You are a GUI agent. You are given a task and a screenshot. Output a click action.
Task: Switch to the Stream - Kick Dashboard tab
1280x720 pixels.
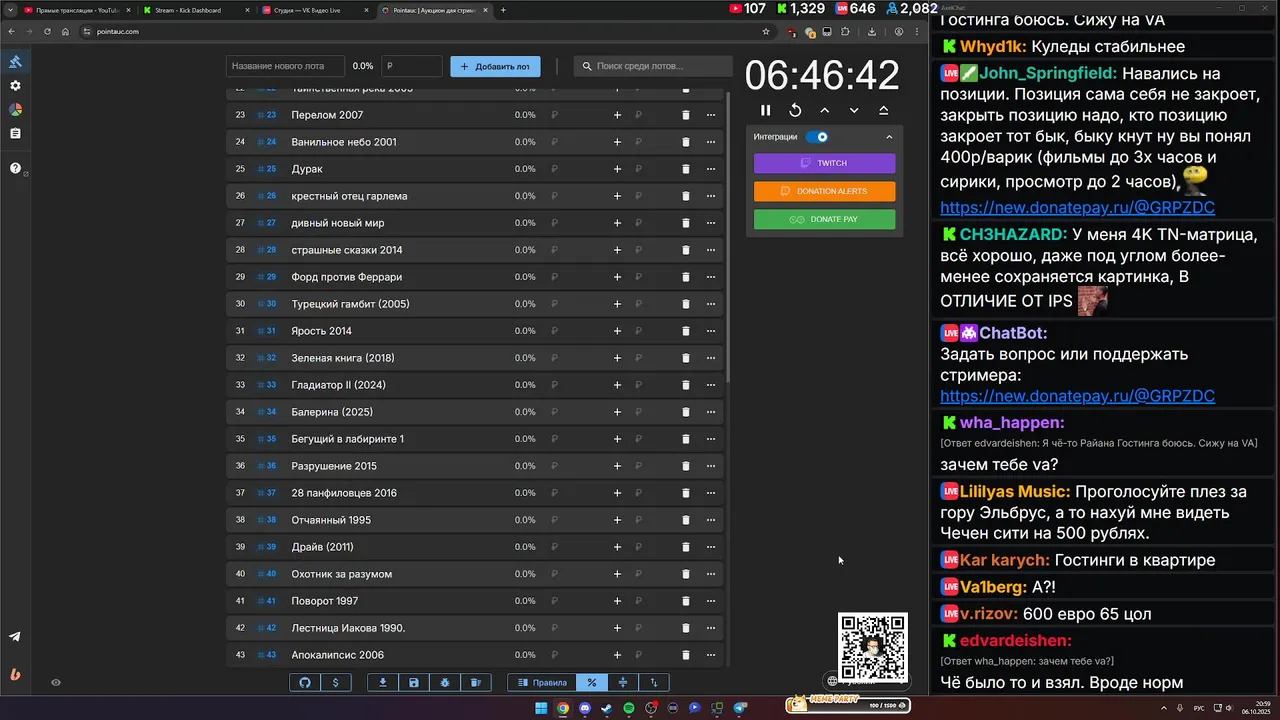195,10
